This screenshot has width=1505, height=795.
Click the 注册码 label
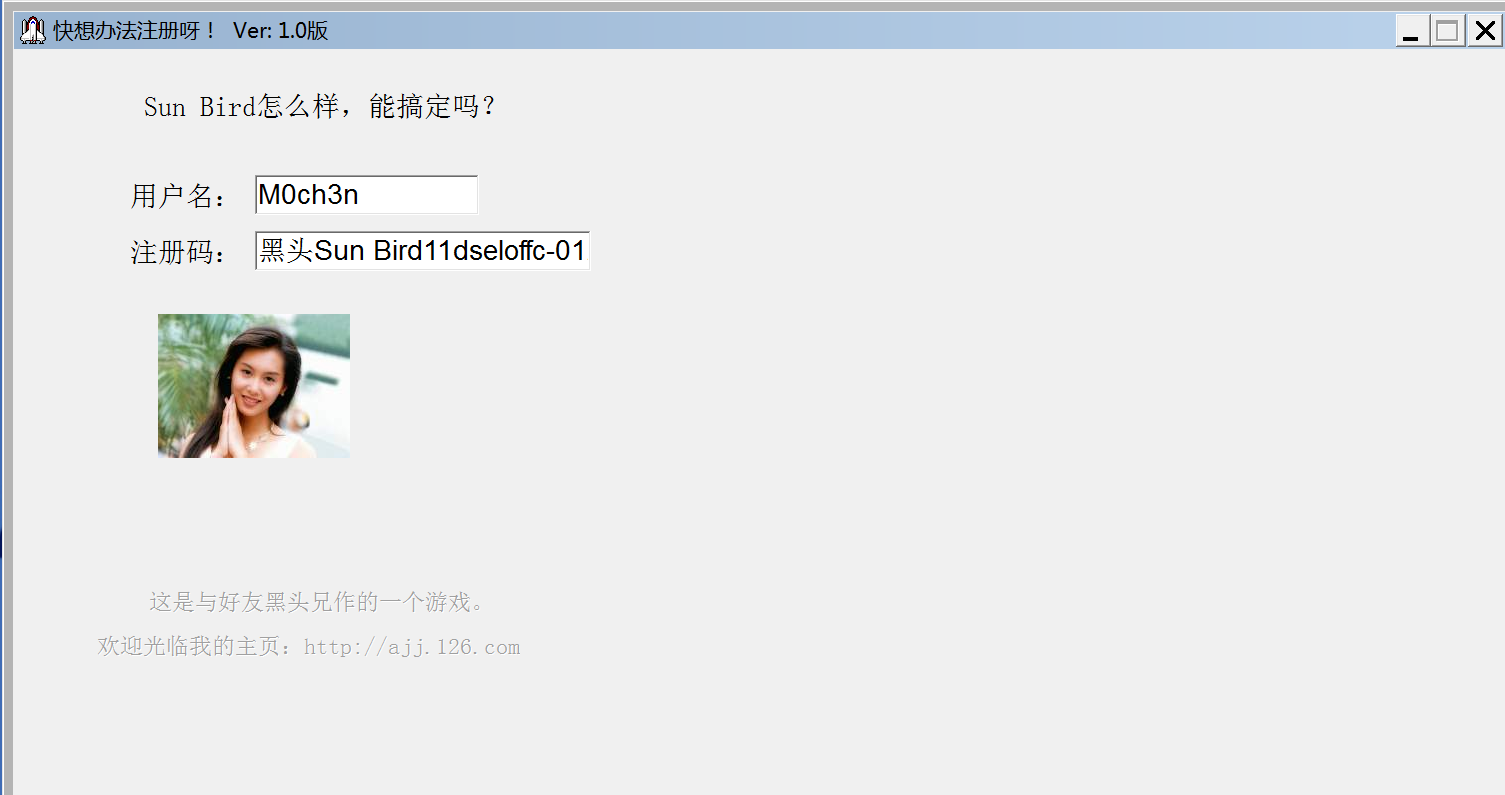pos(180,252)
